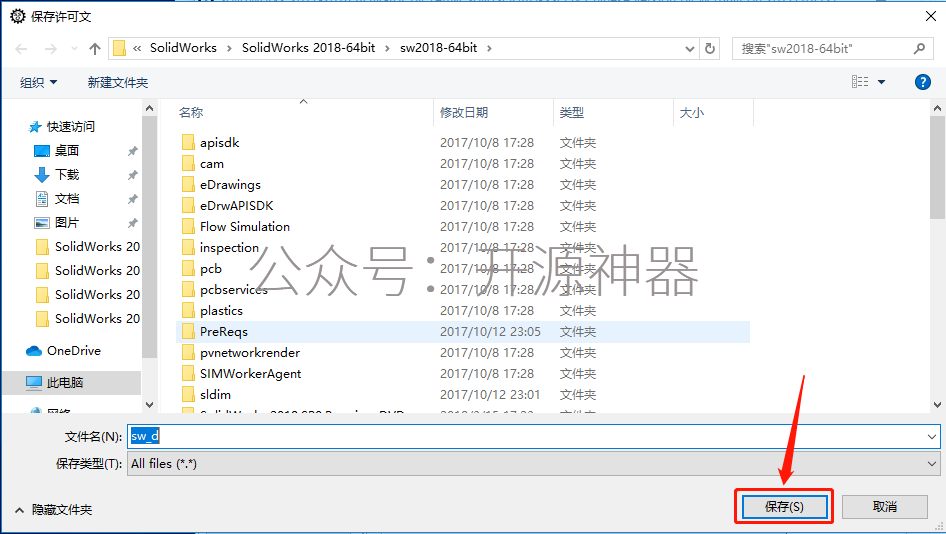Open the help icon

(922, 82)
